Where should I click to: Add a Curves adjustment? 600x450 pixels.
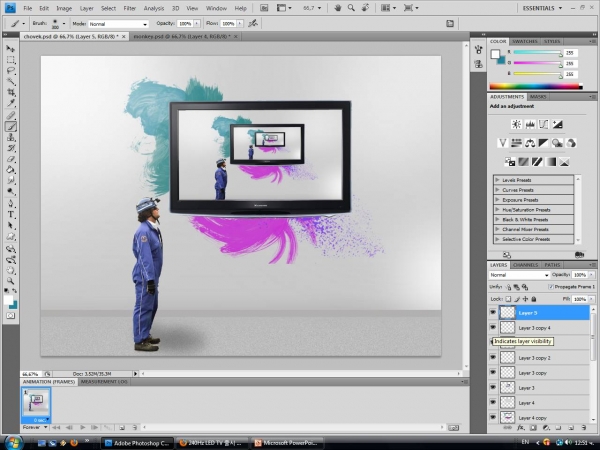tap(543, 124)
